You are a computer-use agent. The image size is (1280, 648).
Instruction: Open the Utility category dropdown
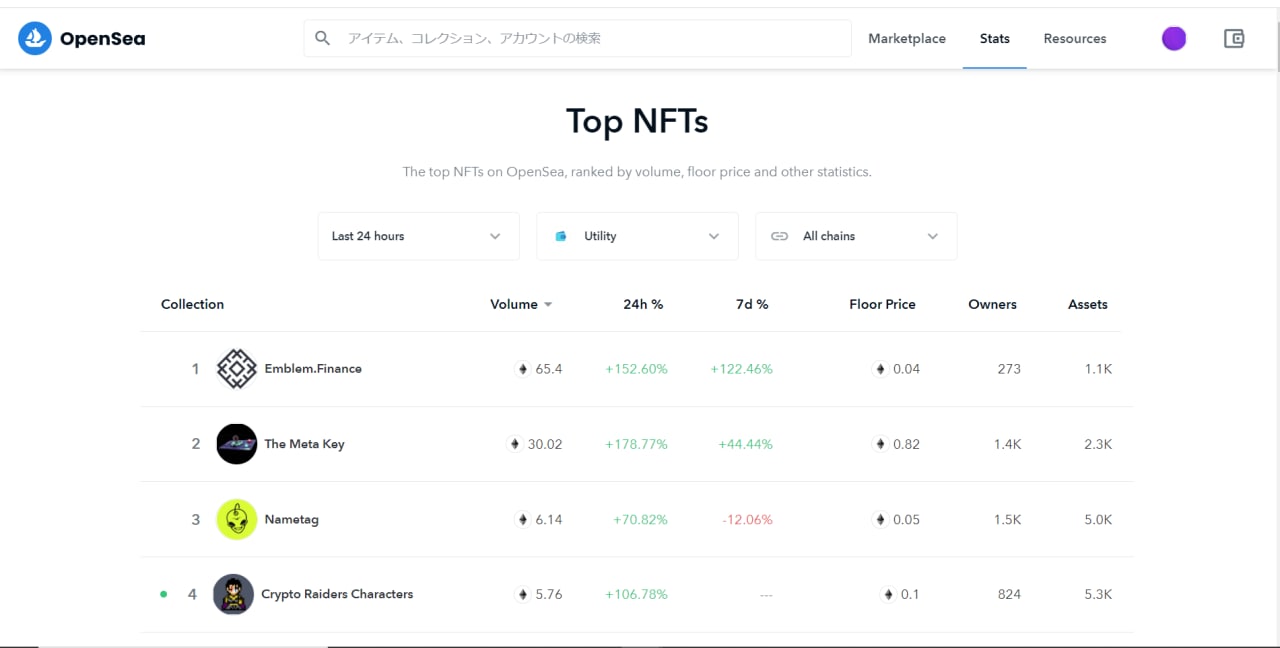coord(637,236)
